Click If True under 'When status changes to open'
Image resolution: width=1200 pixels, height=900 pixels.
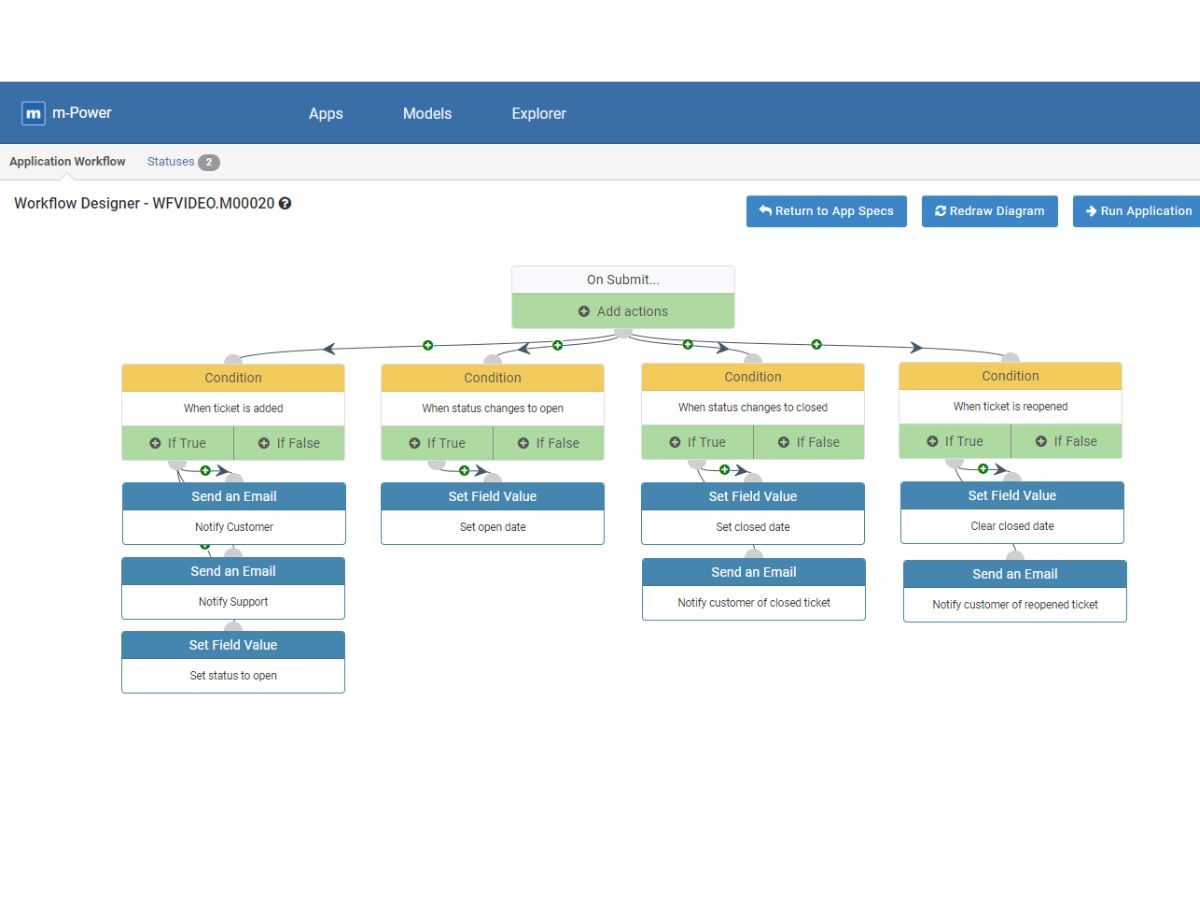pos(437,443)
